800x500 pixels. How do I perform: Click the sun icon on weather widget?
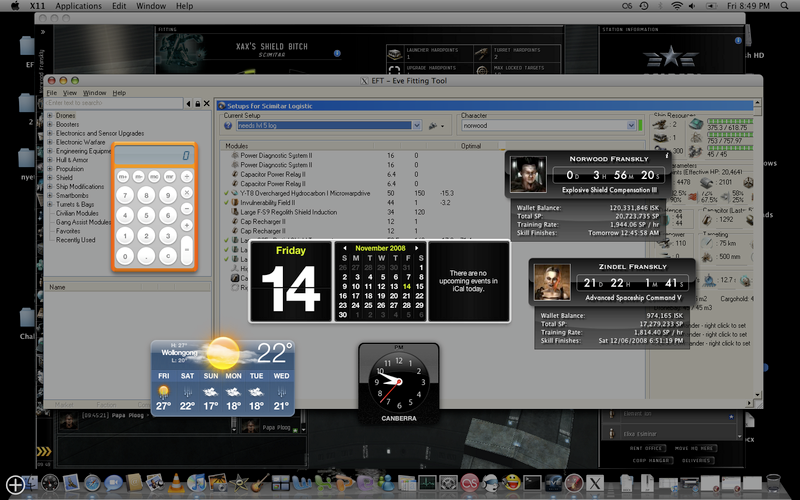[x=222, y=353]
